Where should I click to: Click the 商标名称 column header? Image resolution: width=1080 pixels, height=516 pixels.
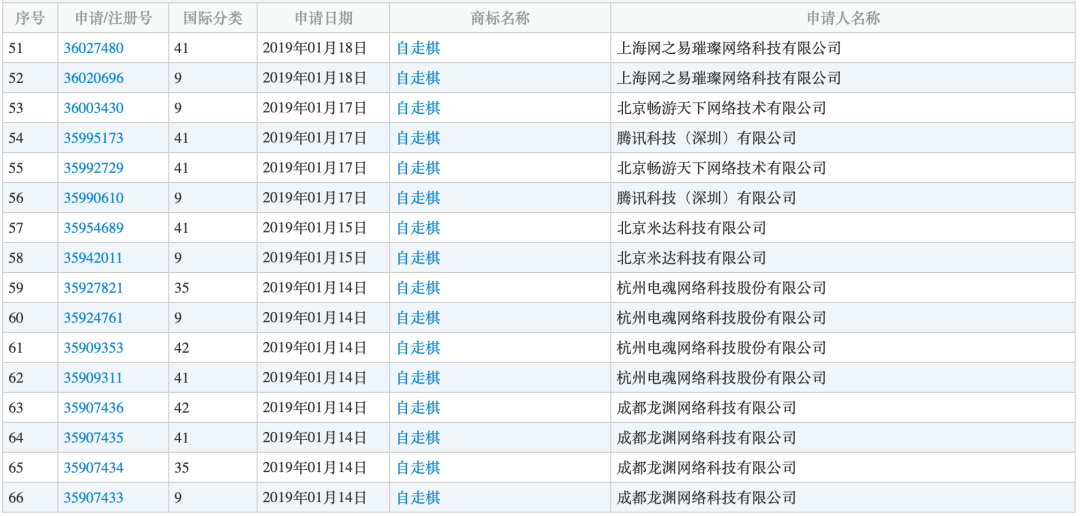pos(500,18)
